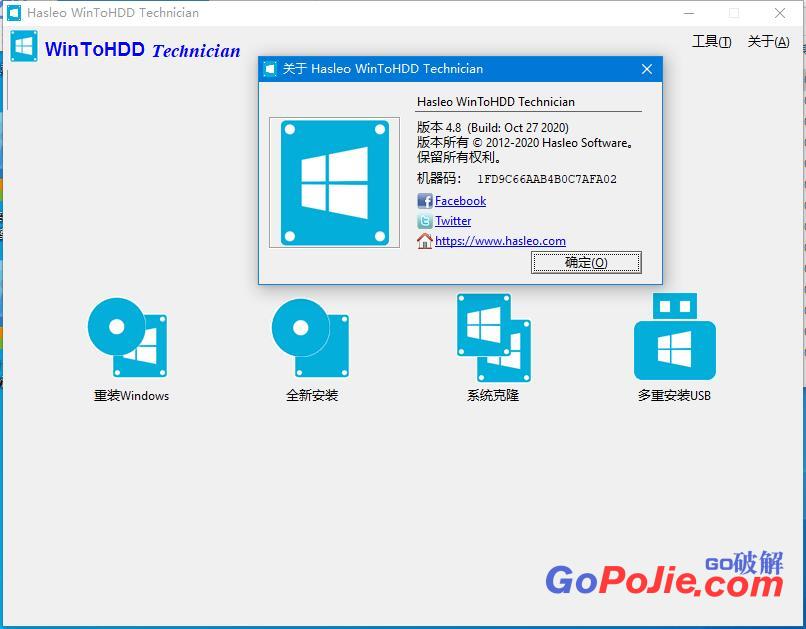Click the machine code 1FD9C66AAB4B0C7AFA02
Screen dimensions: 806x629
[x=546, y=179]
